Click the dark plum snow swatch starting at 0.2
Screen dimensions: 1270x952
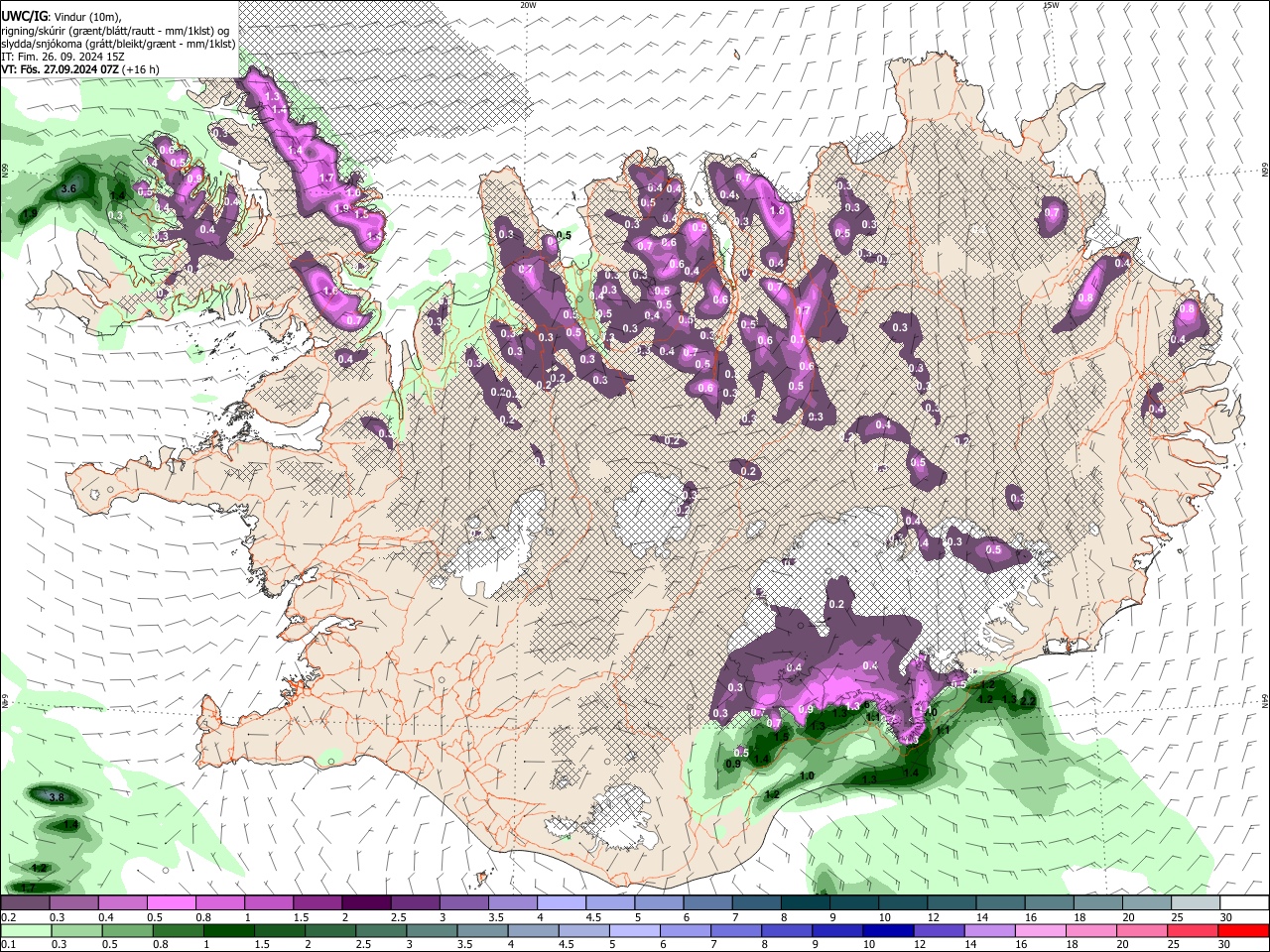[25, 903]
